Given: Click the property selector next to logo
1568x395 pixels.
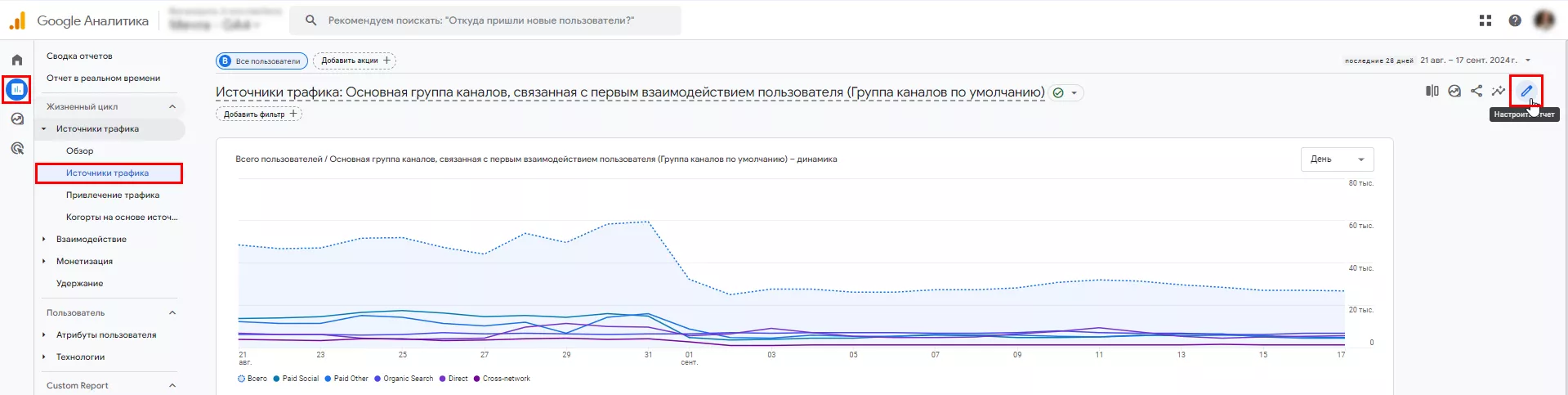Looking at the screenshot, I should pos(225,19).
